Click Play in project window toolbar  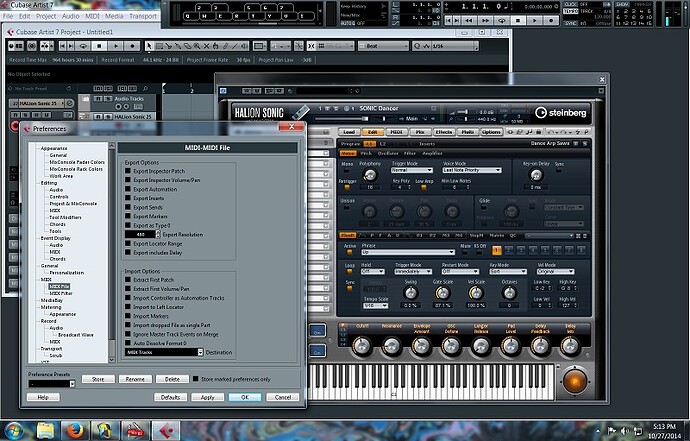click(115, 46)
